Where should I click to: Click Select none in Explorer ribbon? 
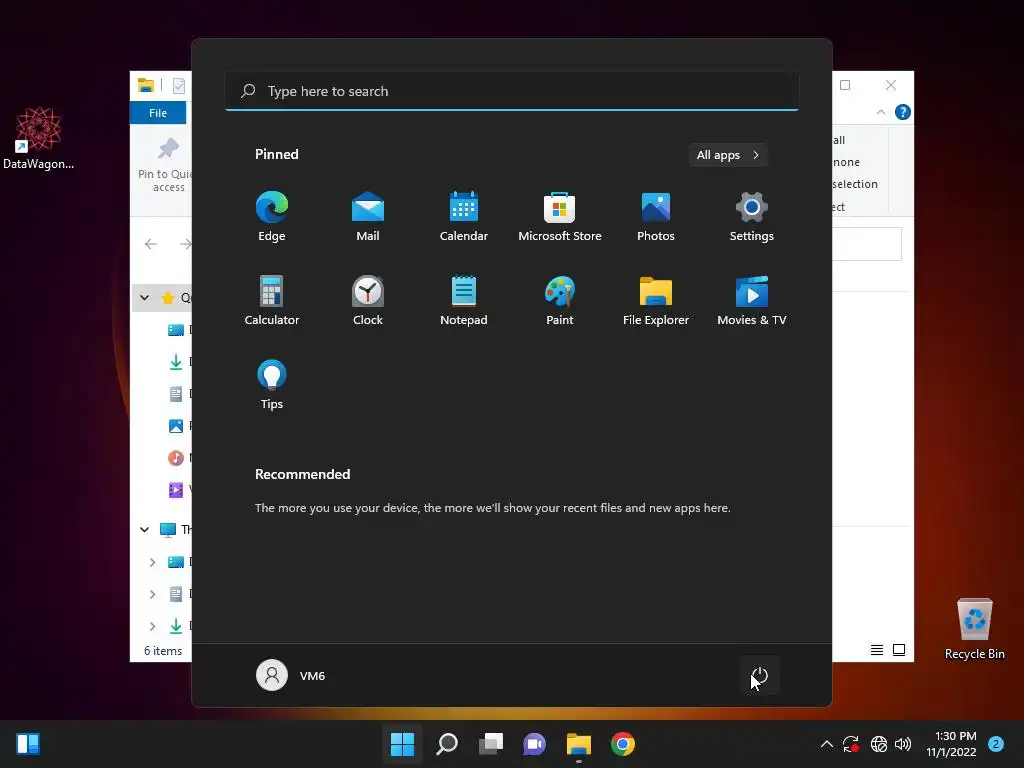coord(846,162)
